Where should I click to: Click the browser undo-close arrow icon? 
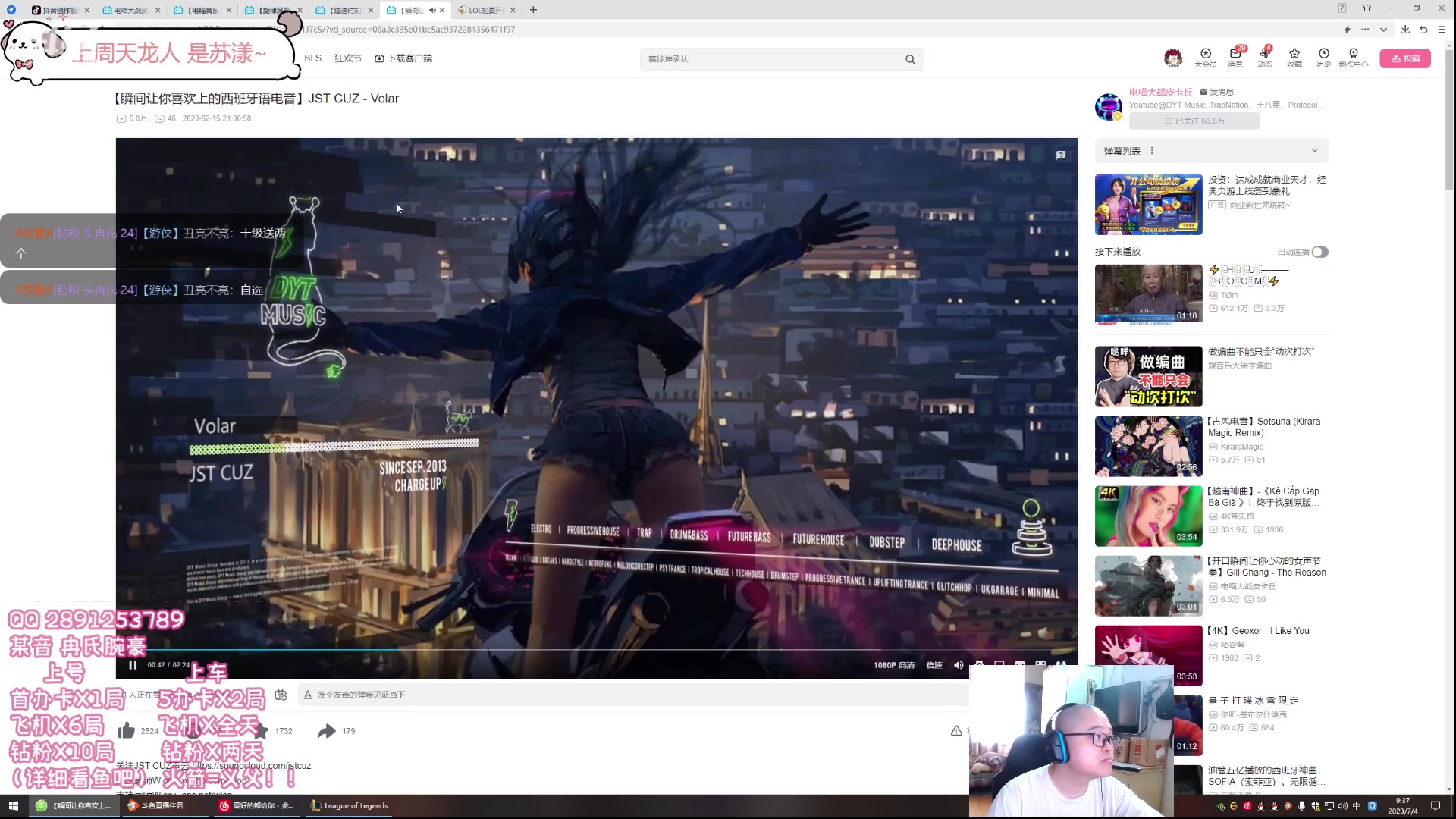pyautogui.click(x=1423, y=30)
